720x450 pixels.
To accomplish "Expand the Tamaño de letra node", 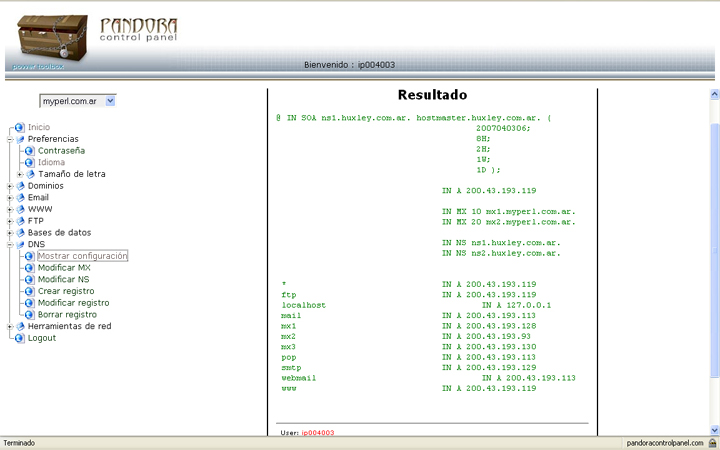I will pyautogui.click(x=19, y=174).
